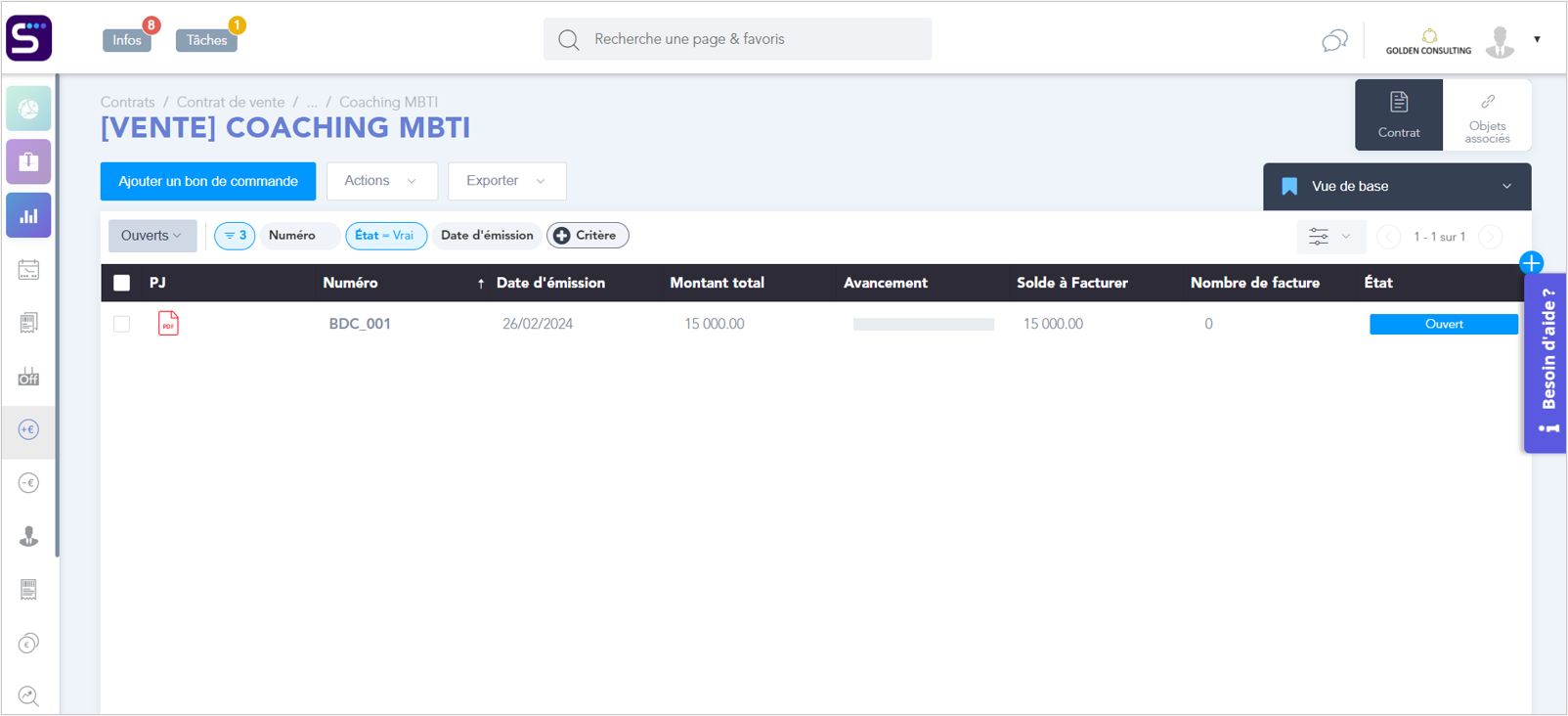Click the user avatar silhouette

pos(1500,41)
